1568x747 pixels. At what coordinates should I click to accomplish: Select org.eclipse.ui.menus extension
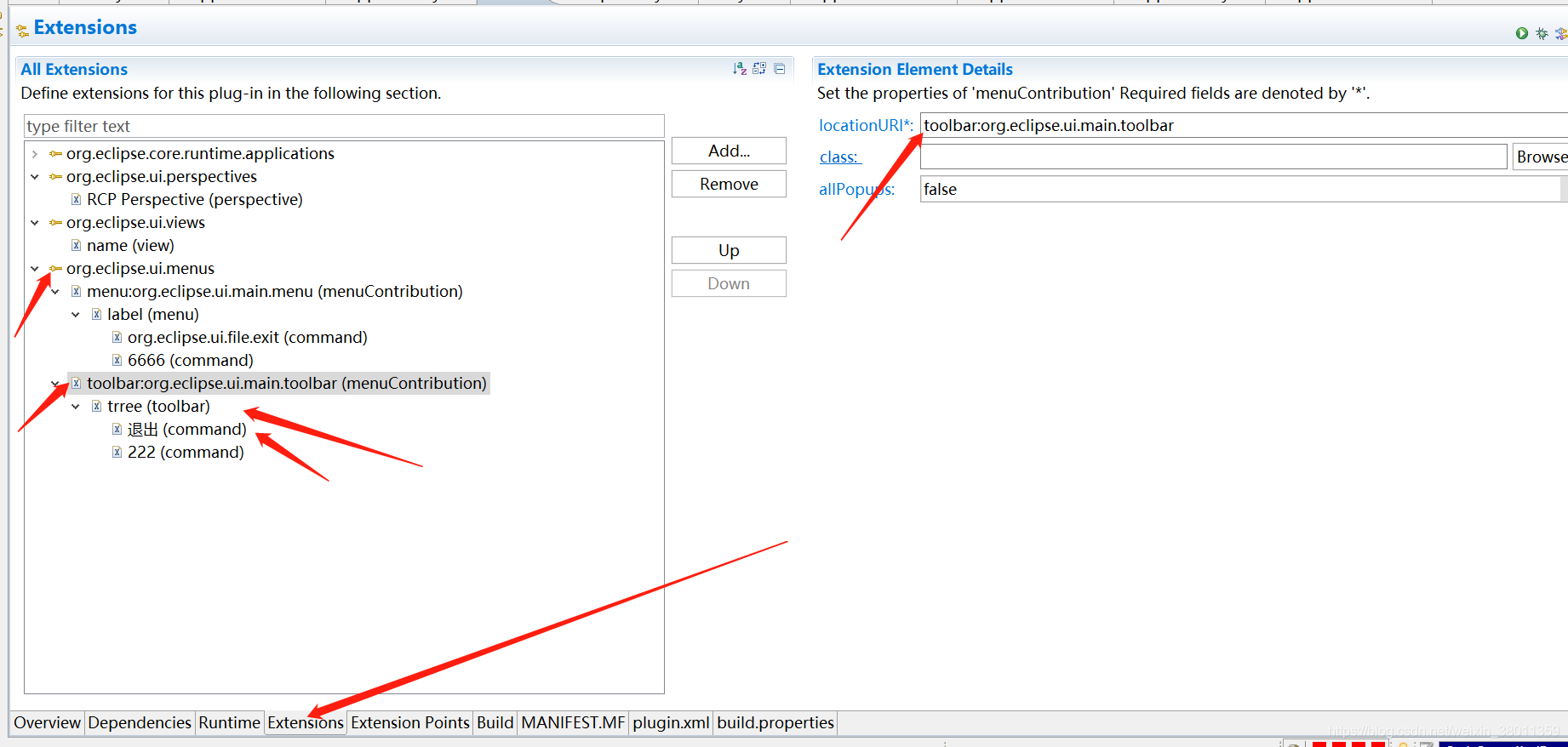[140, 269]
